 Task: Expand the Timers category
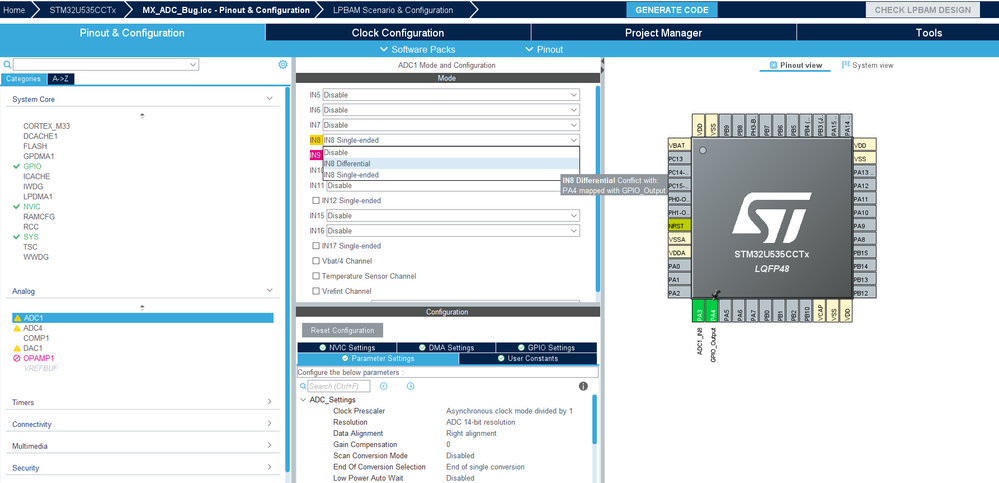tap(270, 402)
